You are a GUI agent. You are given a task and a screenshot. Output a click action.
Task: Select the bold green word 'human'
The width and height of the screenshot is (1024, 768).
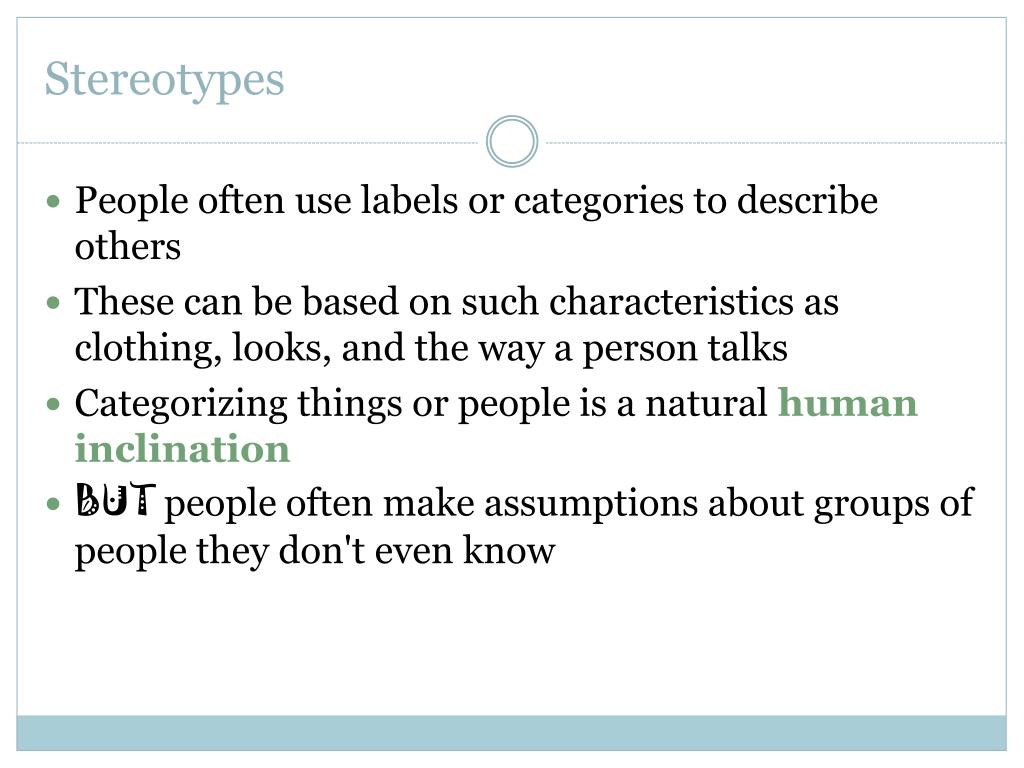[x=848, y=403]
